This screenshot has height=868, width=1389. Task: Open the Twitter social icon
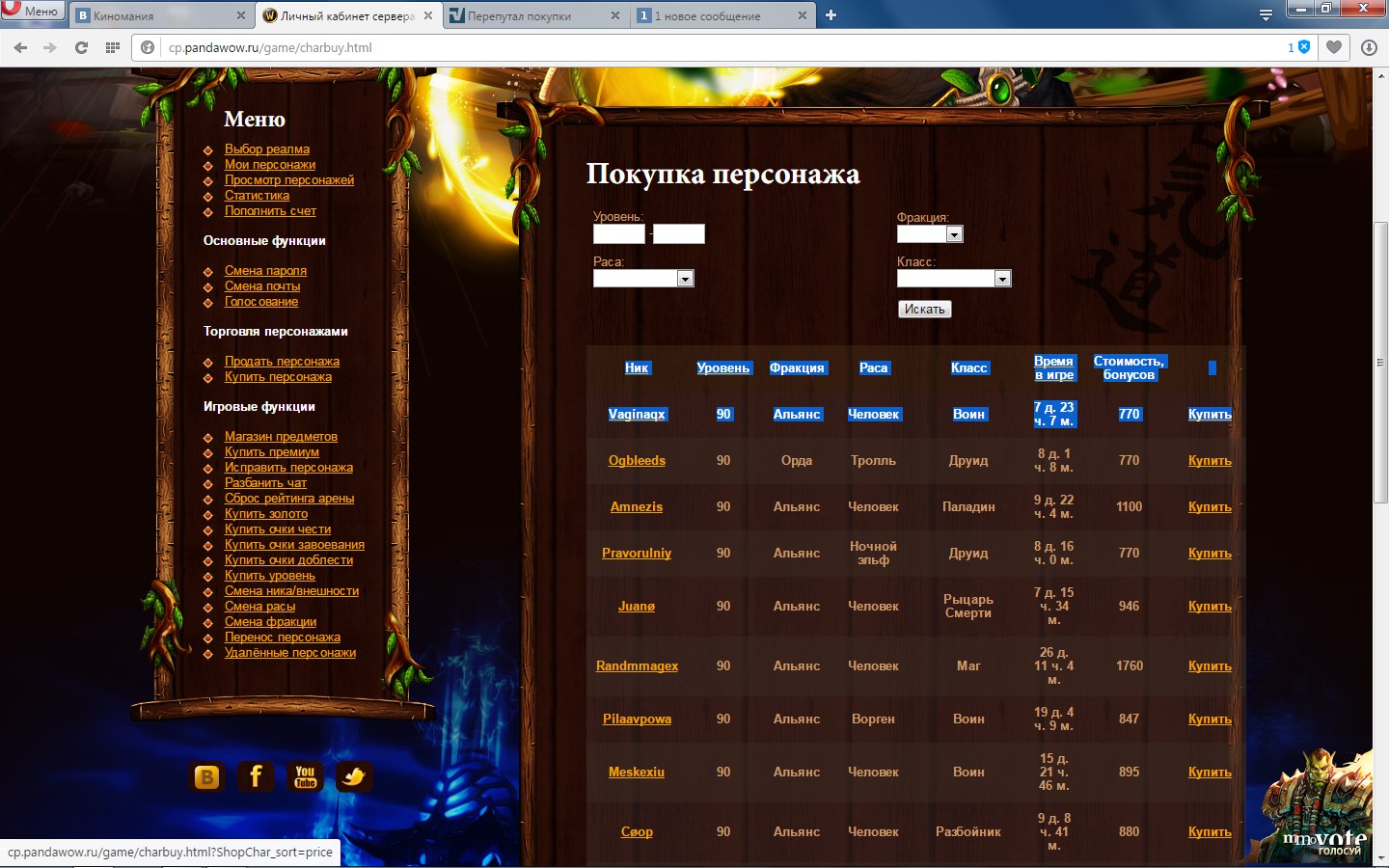[x=354, y=777]
